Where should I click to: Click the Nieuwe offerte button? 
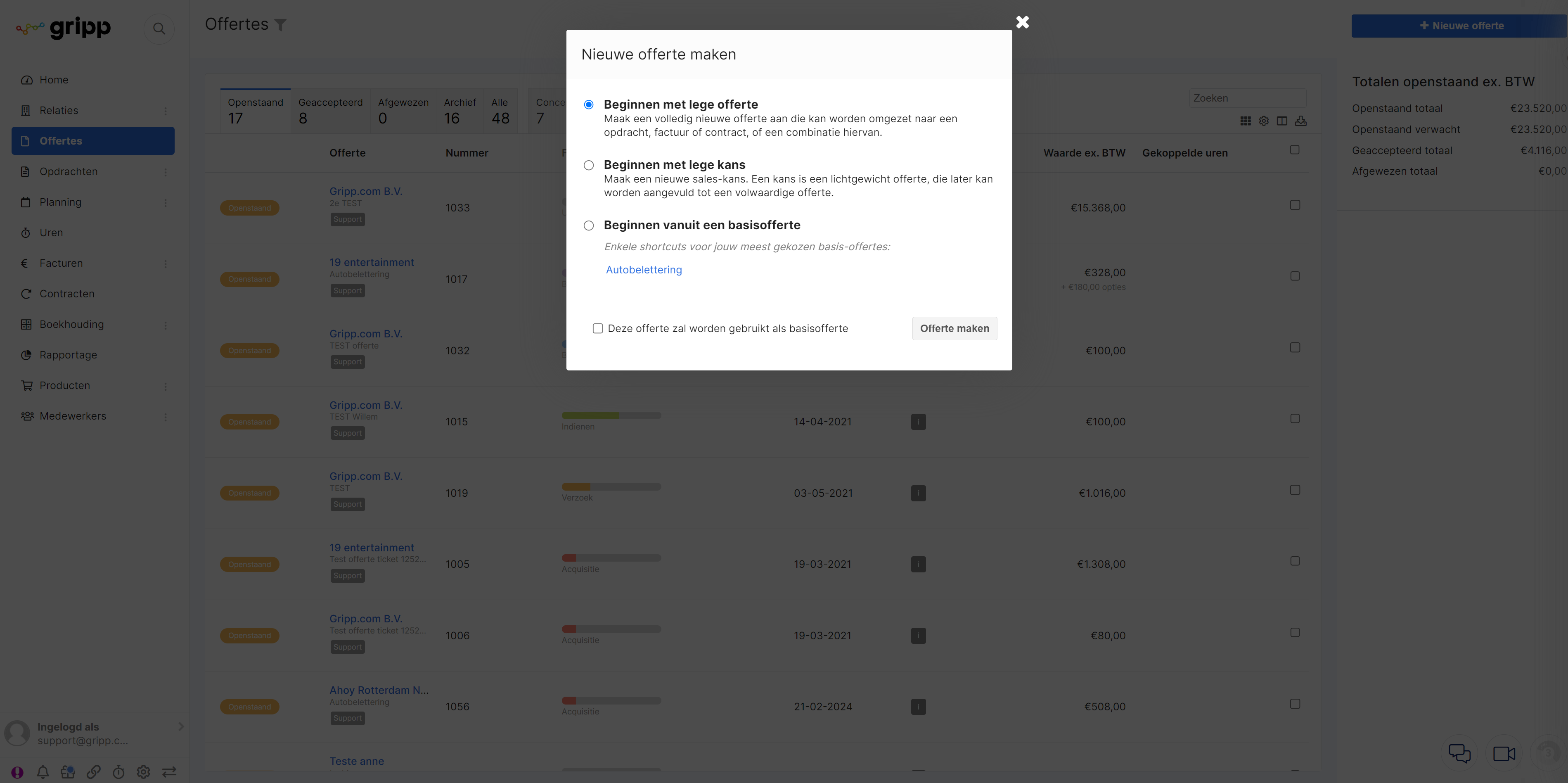click(1459, 26)
